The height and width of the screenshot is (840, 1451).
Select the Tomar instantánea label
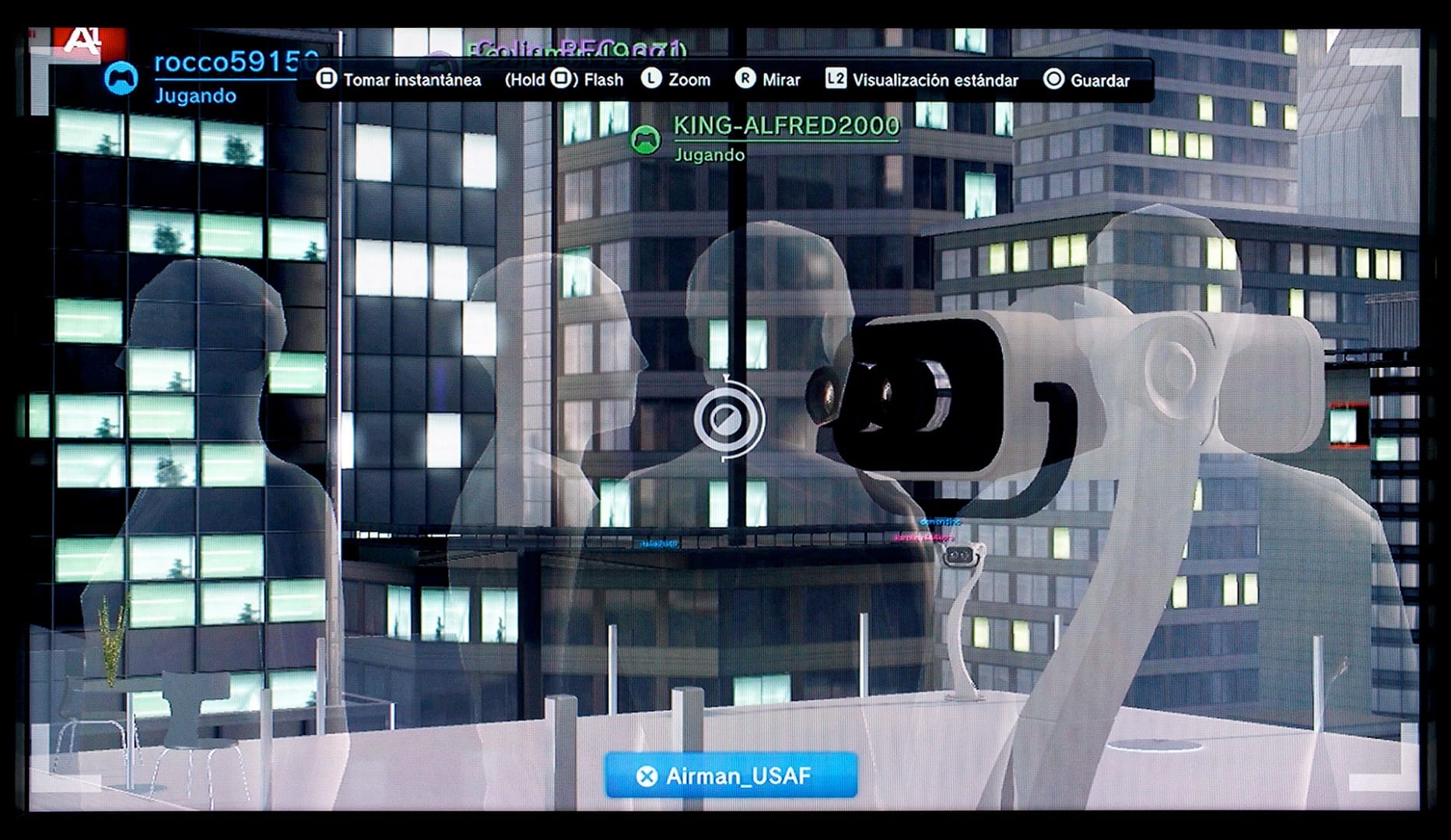click(x=412, y=80)
